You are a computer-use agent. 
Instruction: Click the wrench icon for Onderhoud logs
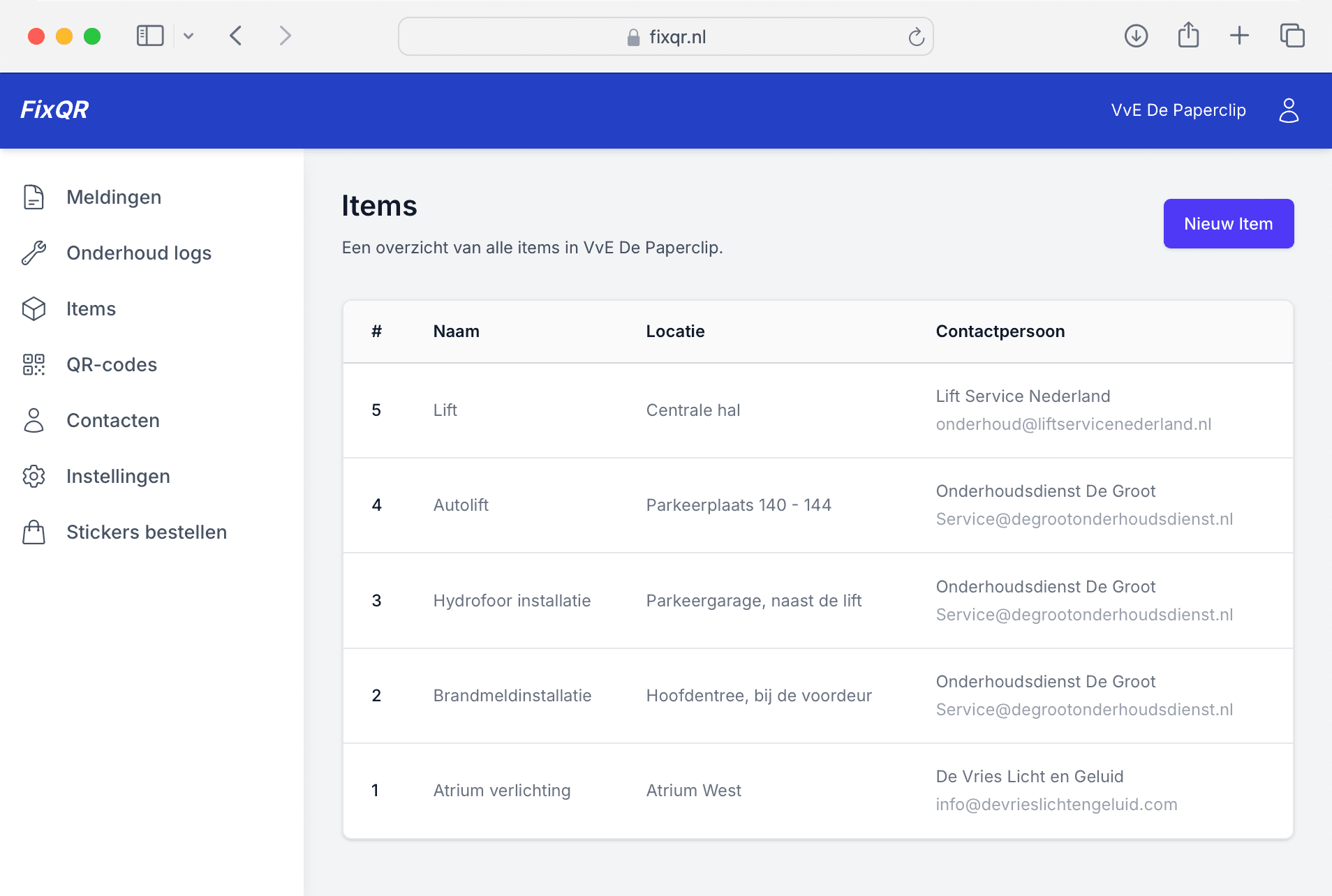pos(34,253)
